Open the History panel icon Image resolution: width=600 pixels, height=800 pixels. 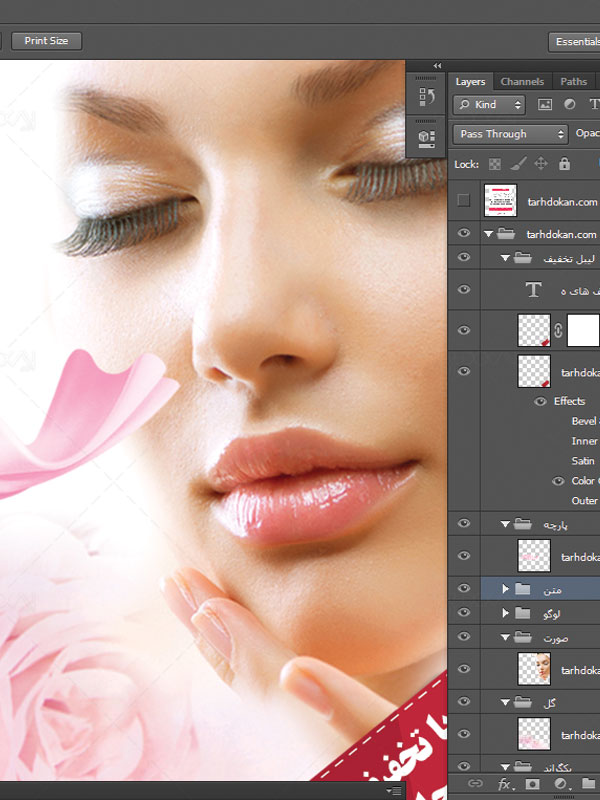(427, 96)
